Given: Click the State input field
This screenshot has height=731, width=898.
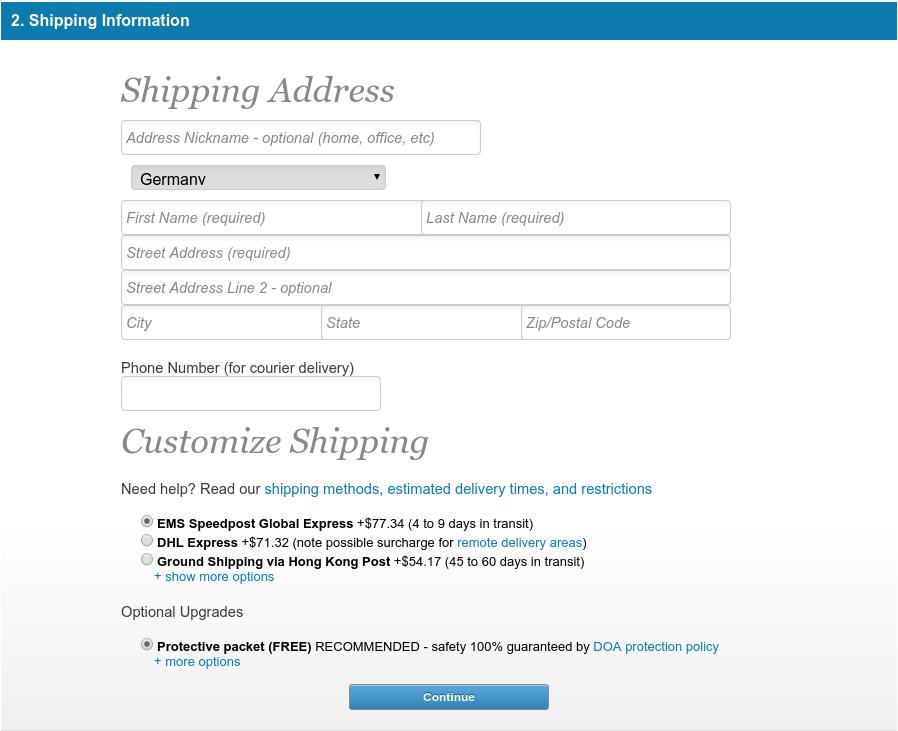Looking at the screenshot, I should [x=421, y=323].
